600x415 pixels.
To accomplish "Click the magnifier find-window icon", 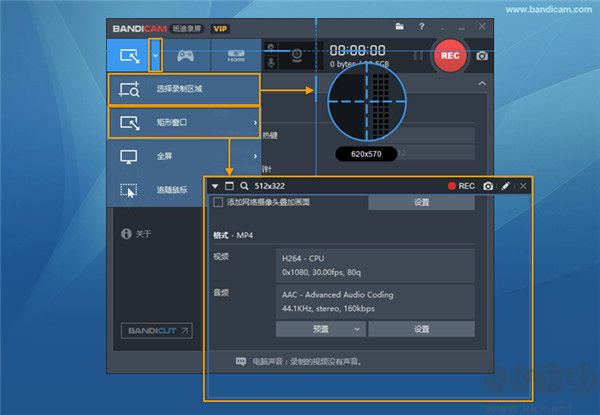I will point(244,186).
